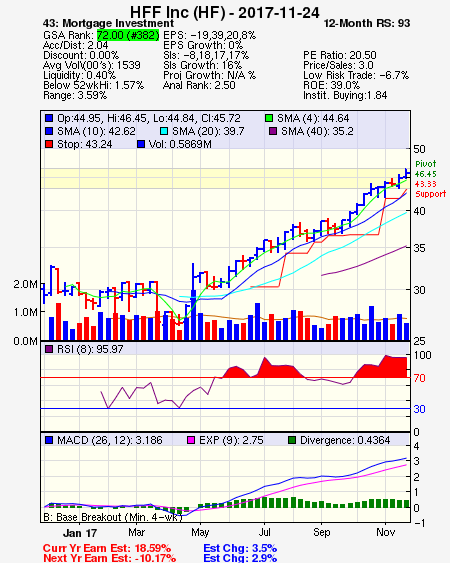Click the 'Est Chg: 2.9%' text

tap(240, 558)
